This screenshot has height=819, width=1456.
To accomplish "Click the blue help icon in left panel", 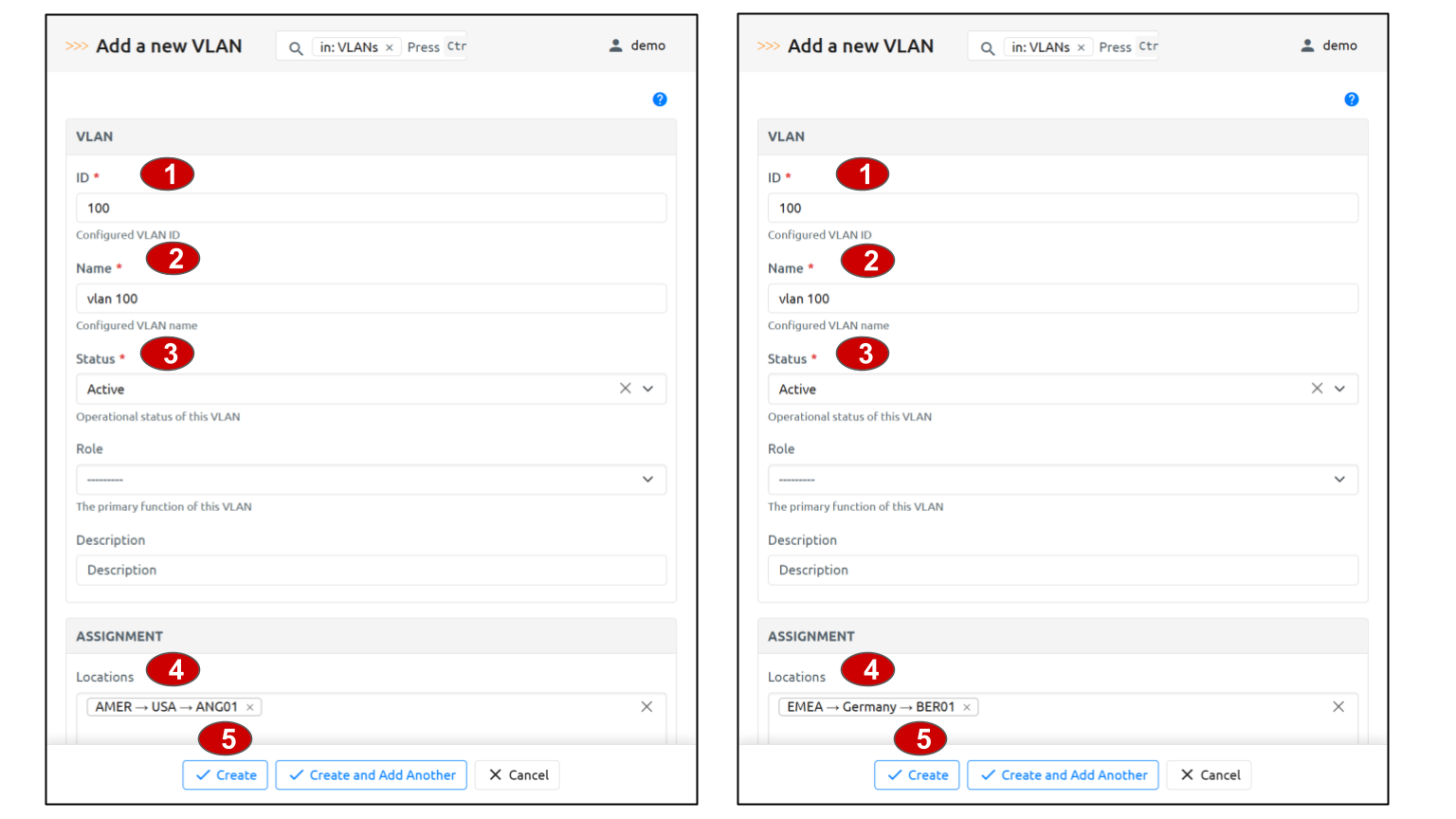I will 660,100.
